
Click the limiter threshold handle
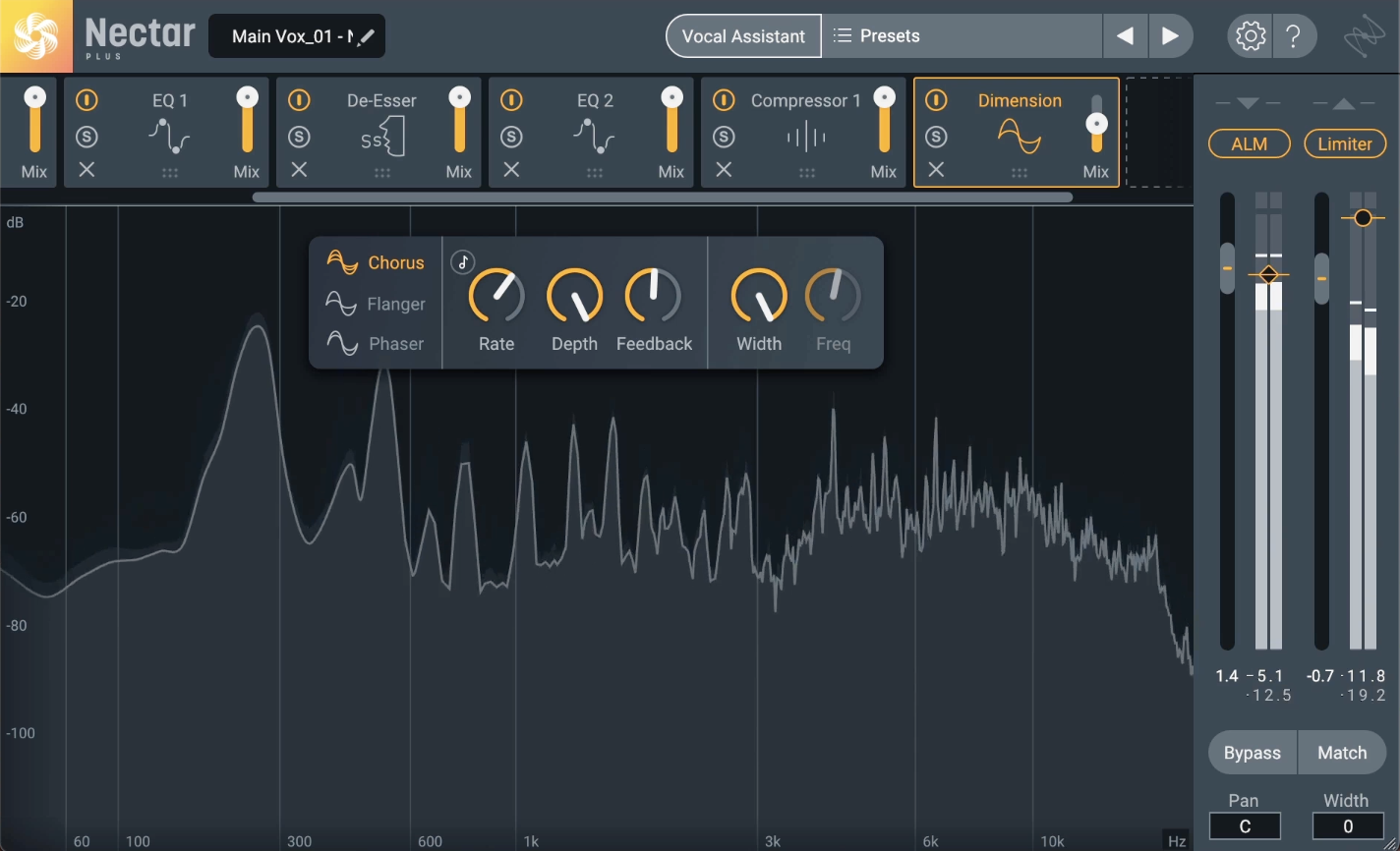[x=1363, y=217]
